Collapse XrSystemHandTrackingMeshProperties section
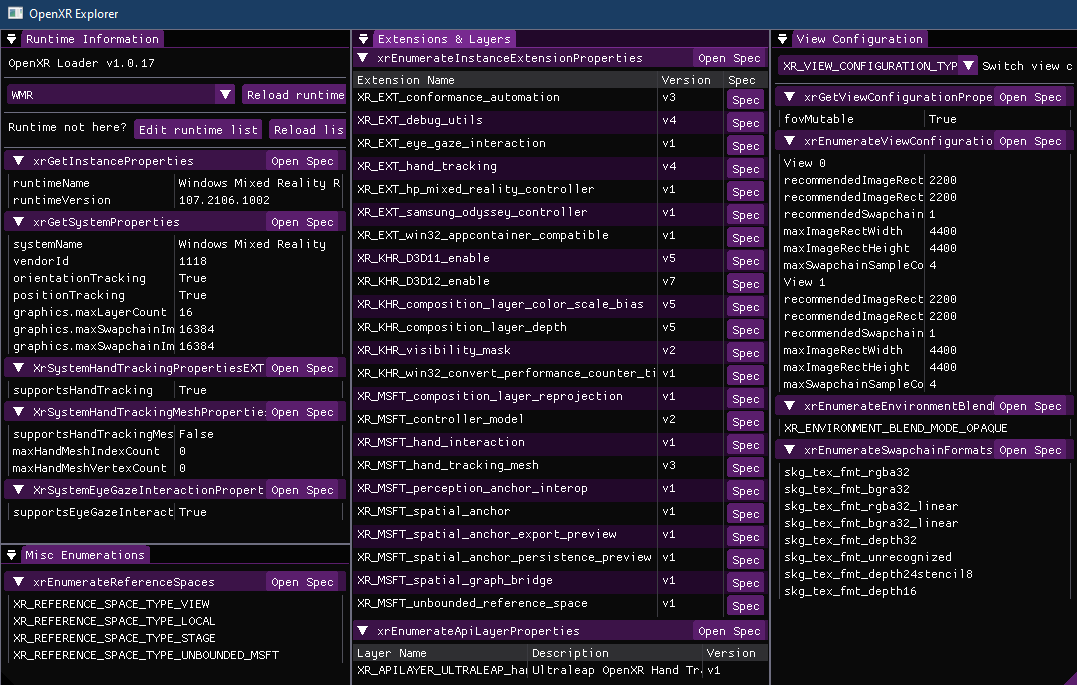Image resolution: width=1077 pixels, height=685 pixels. click(19, 412)
